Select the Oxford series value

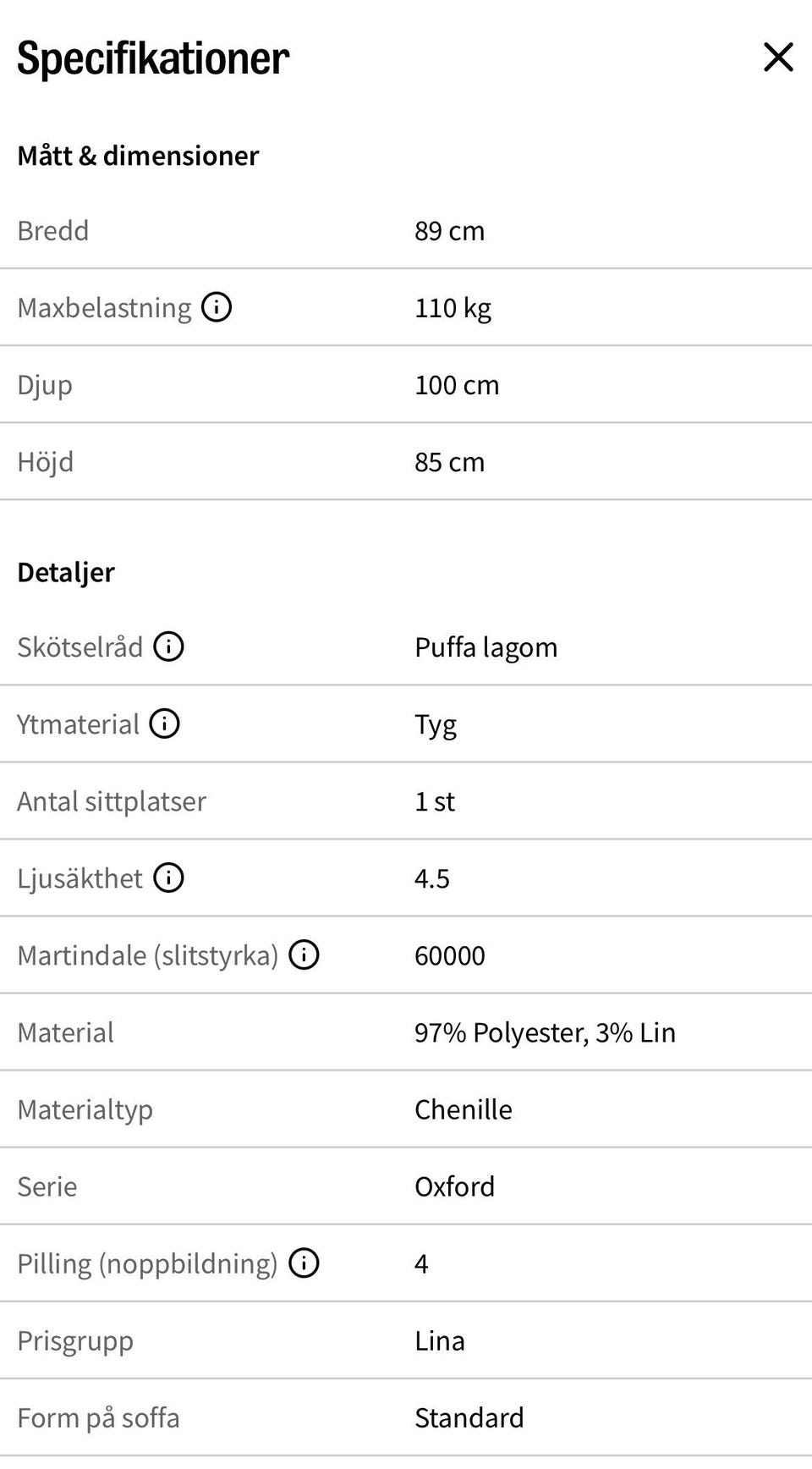(454, 1186)
